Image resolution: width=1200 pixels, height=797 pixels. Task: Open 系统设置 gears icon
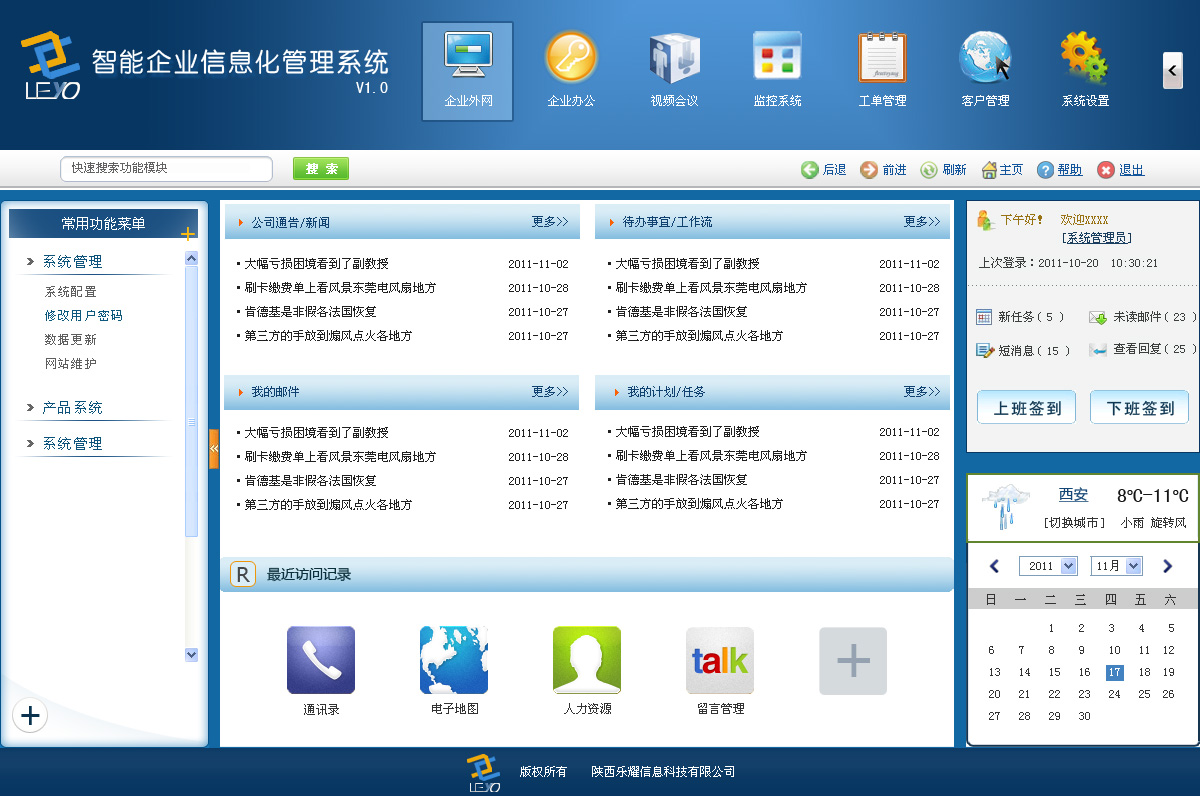[x=1085, y=57]
